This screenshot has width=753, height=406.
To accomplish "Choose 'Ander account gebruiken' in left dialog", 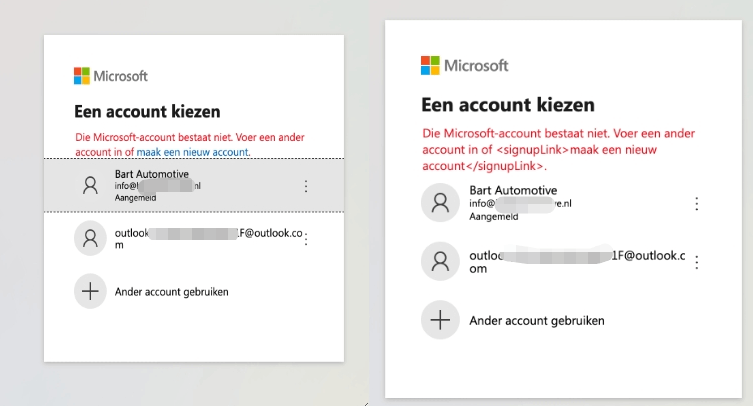I will [x=171, y=292].
